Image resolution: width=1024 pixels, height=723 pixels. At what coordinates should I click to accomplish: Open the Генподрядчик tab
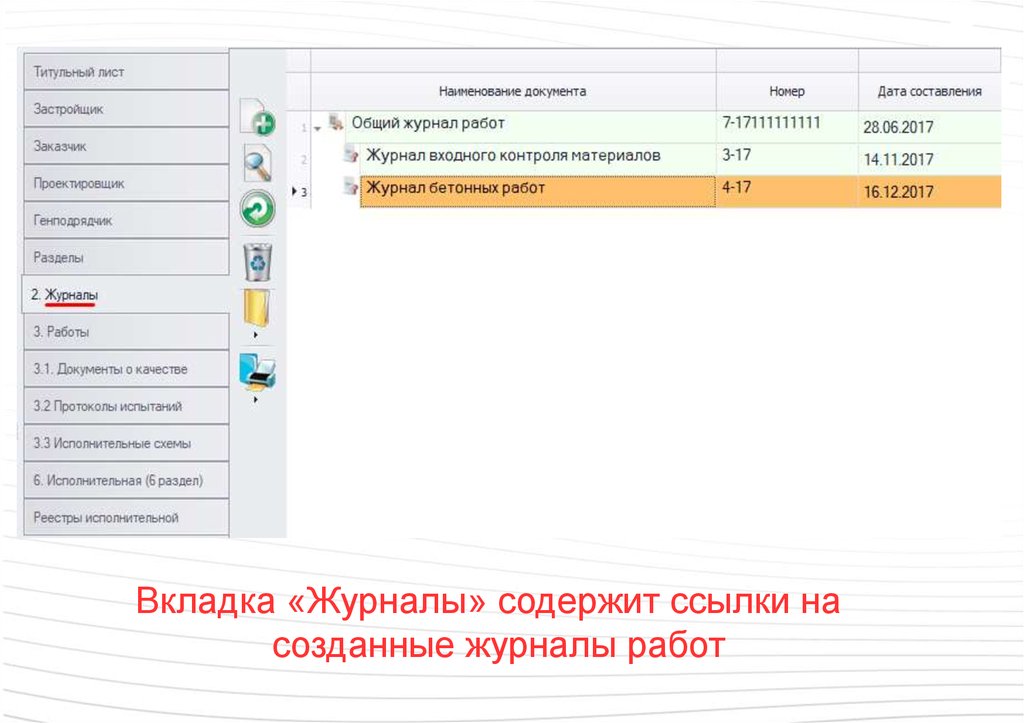(126, 221)
